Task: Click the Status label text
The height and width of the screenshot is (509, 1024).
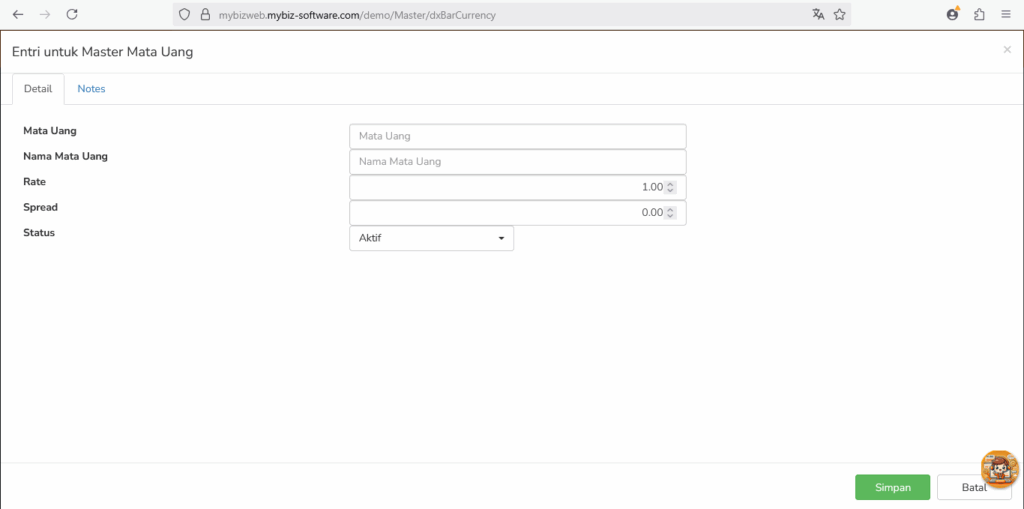Action: (39, 233)
